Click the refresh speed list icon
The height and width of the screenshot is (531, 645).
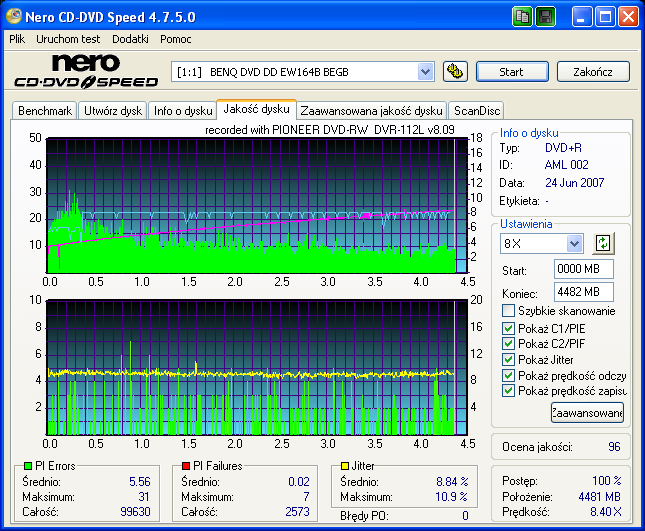coord(603,243)
